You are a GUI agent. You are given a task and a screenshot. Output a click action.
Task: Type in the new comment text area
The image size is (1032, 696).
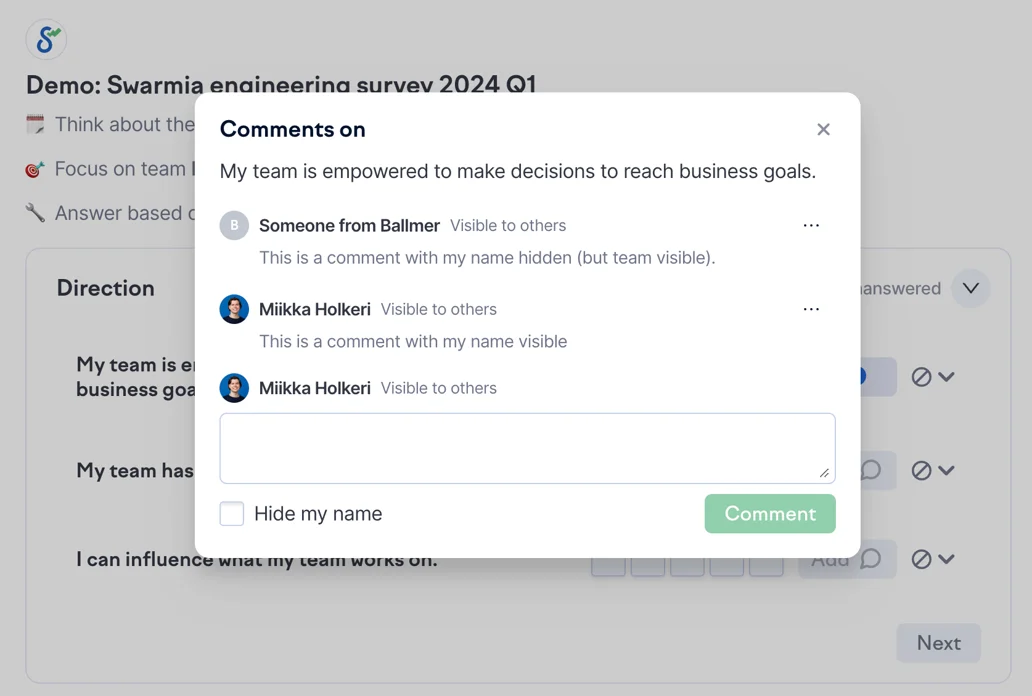click(x=527, y=448)
